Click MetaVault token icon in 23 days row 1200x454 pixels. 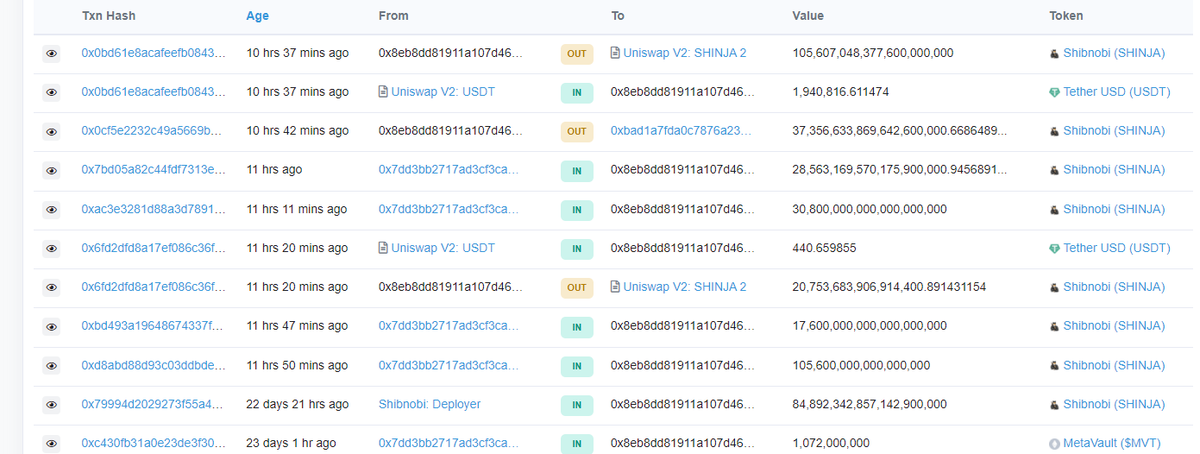click(1054, 443)
